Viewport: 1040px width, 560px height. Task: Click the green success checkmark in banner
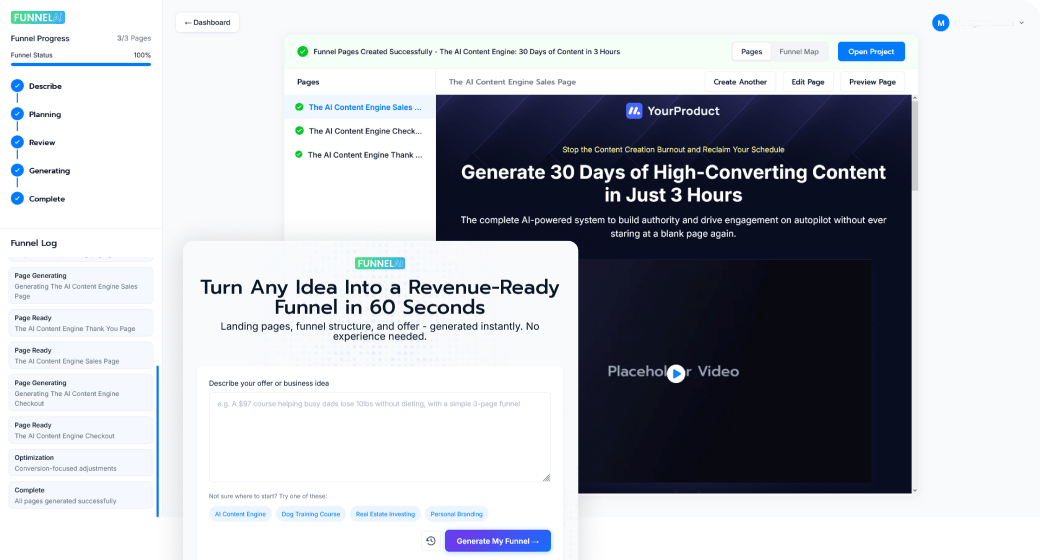(x=302, y=51)
